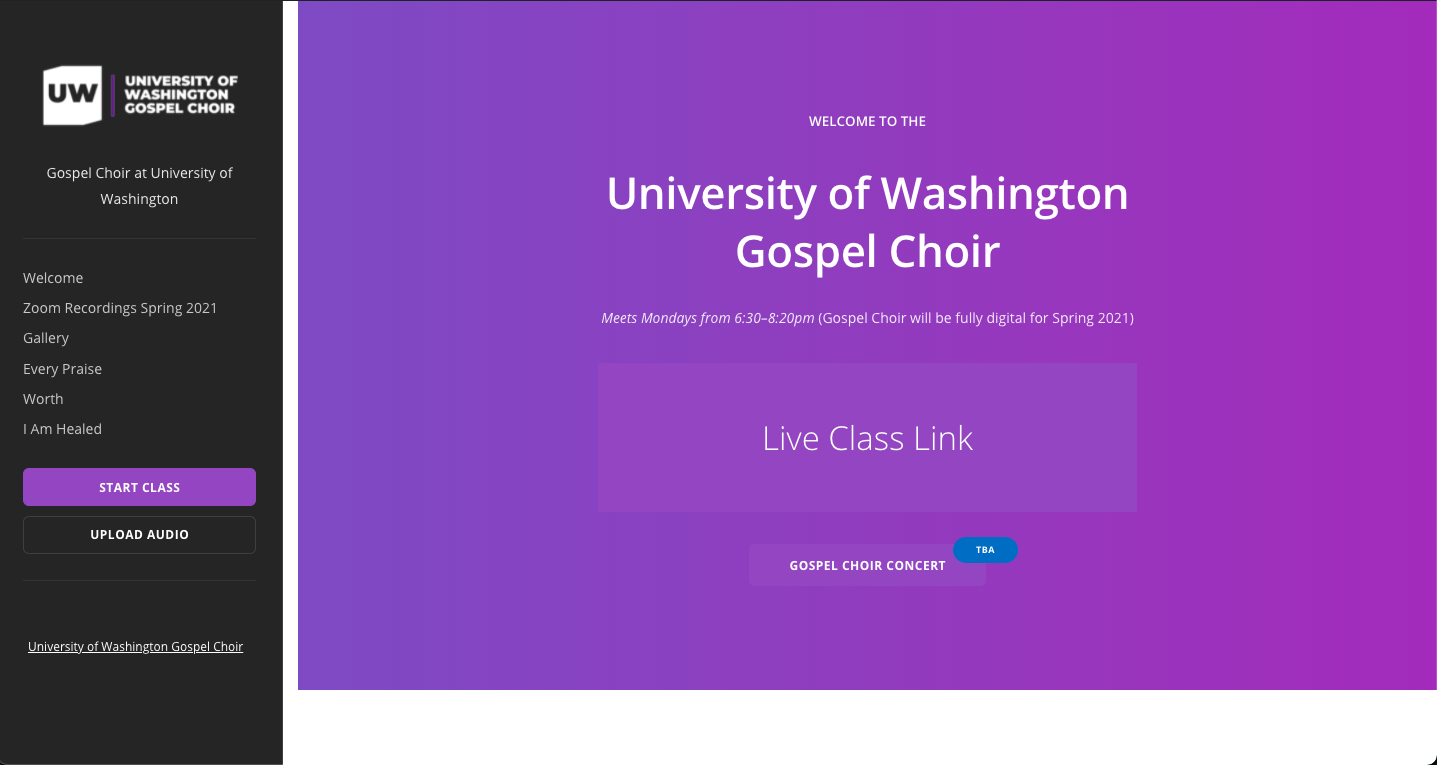Image resolution: width=1437 pixels, height=765 pixels.
Task: Click the UW block logo in sidebar
Action: click(x=72, y=95)
